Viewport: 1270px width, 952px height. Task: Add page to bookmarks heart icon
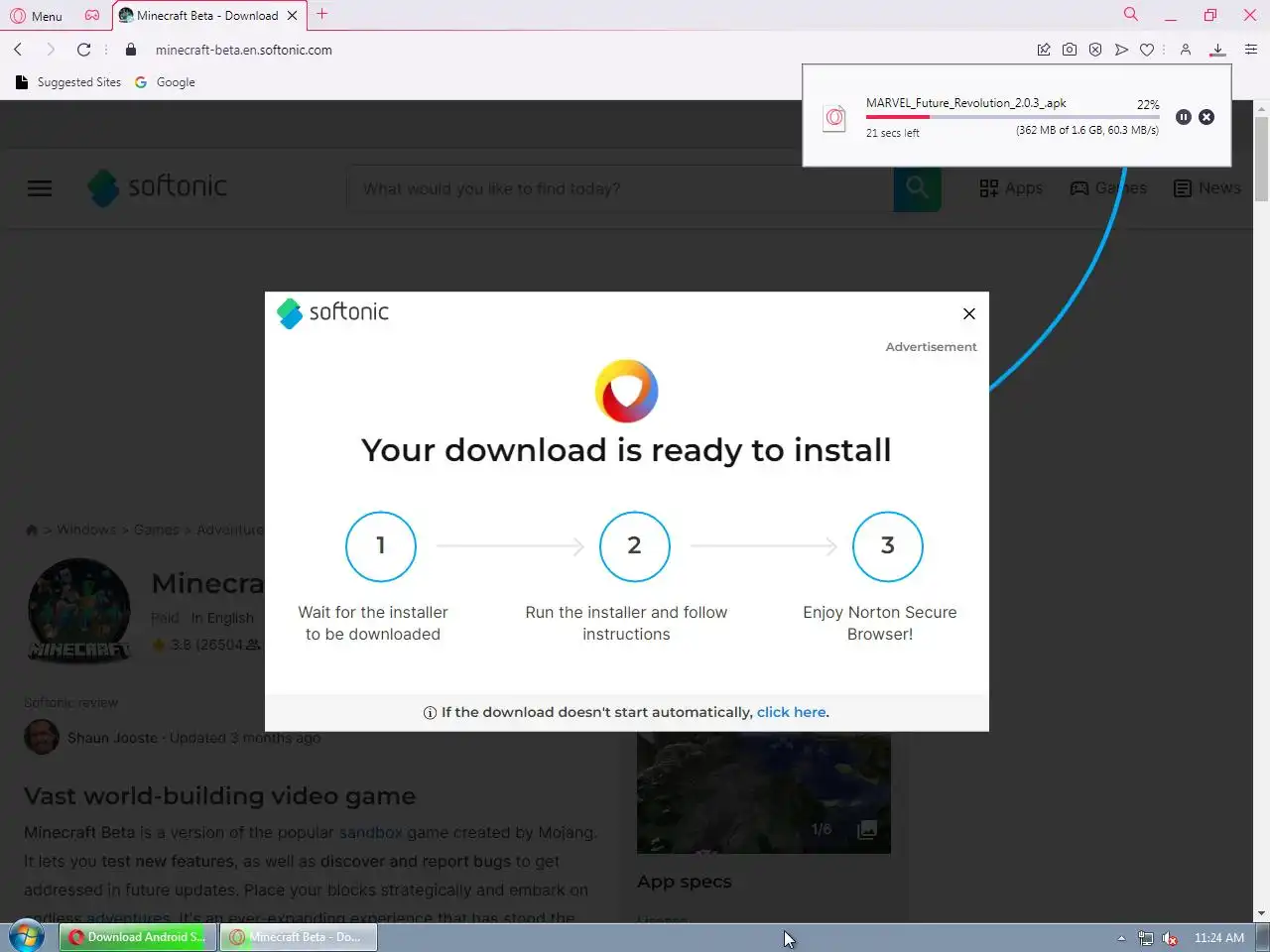pos(1147,50)
